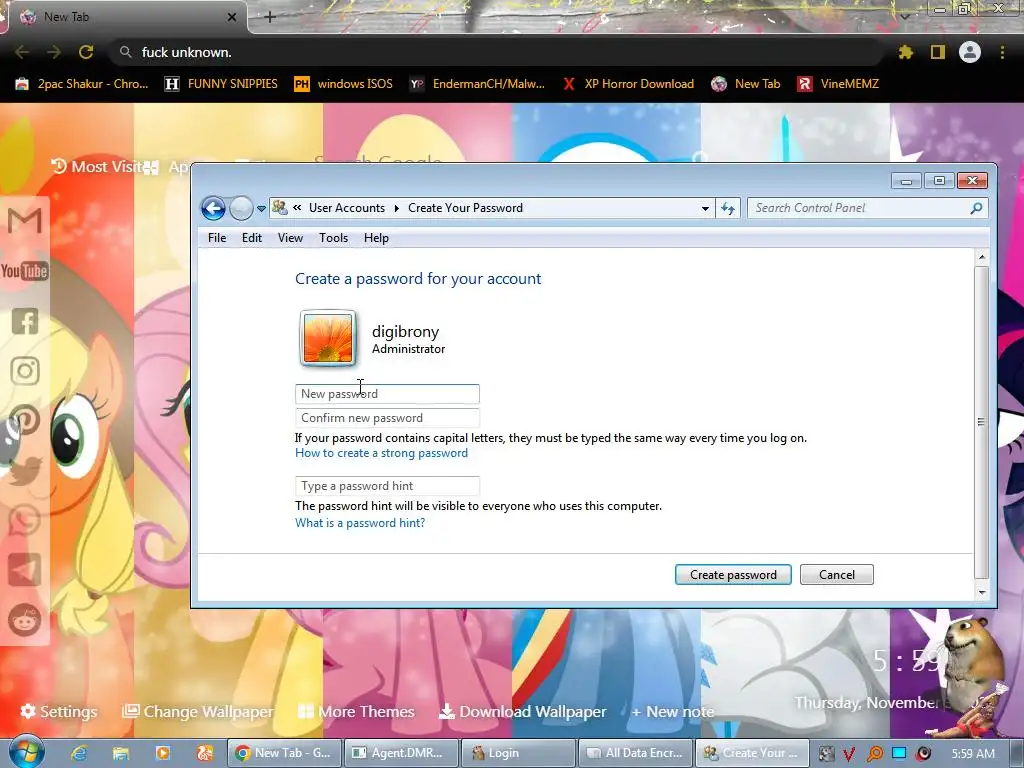Toggle the Chrome side panel icon
The height and width of the screenshot is (768, 1024).
[x=938, y=52]
